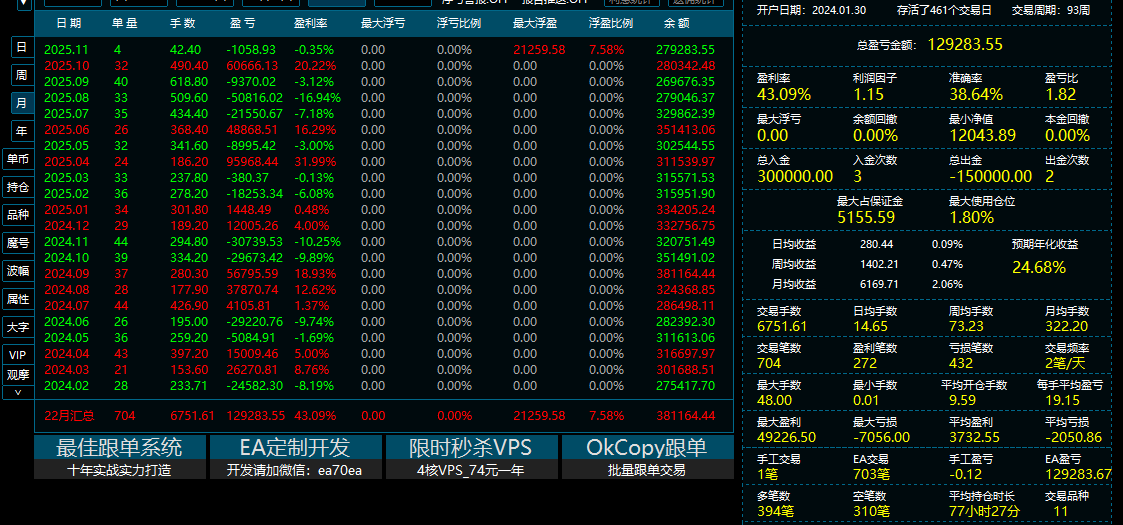This screenshot has height=525, width=1123.
Task: Sort by the 浮亏比例 column header
Action: [458, 23]
